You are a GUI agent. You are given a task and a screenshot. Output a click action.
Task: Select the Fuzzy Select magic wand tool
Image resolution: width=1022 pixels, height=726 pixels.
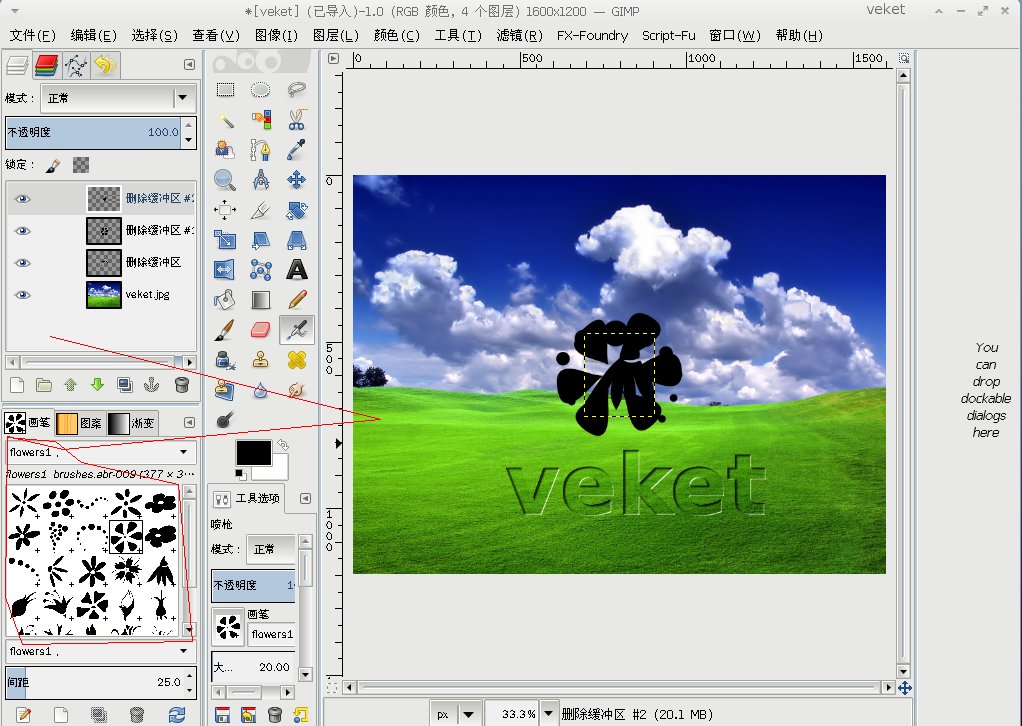[x=225, y=119]
